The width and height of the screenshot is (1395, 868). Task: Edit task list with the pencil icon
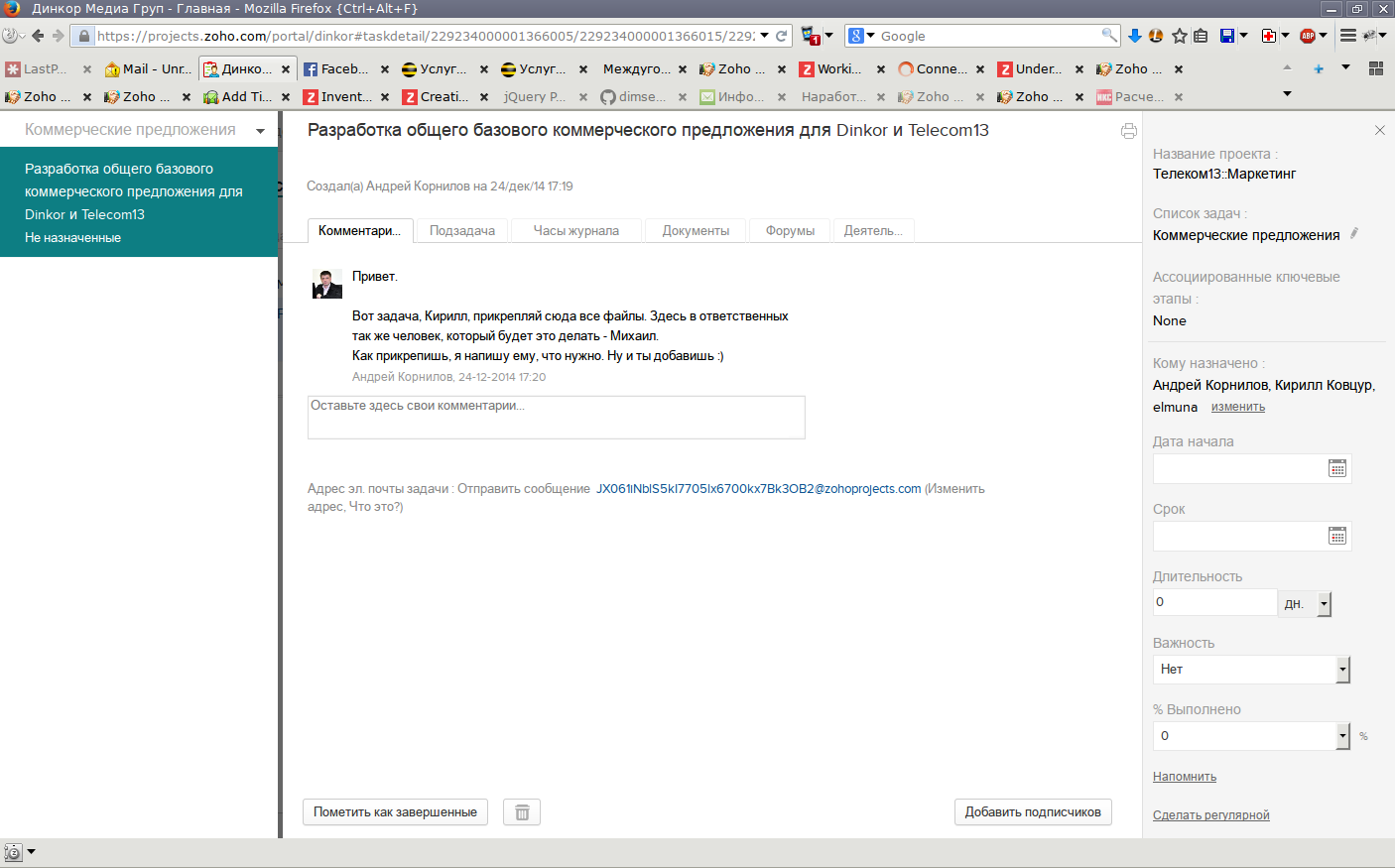tap(1354, 234)
